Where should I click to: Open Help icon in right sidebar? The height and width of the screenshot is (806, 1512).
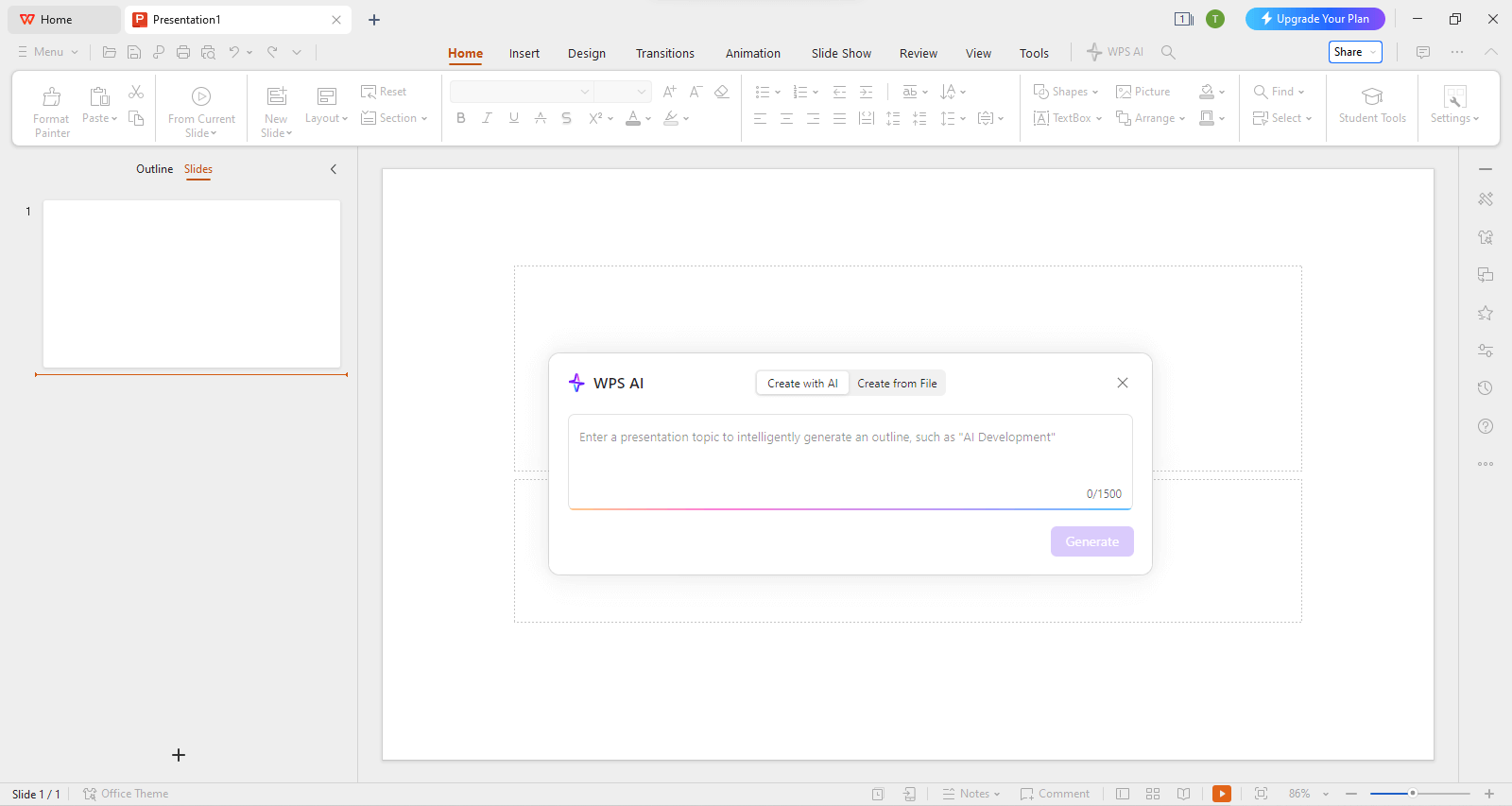pos(1486,426)
